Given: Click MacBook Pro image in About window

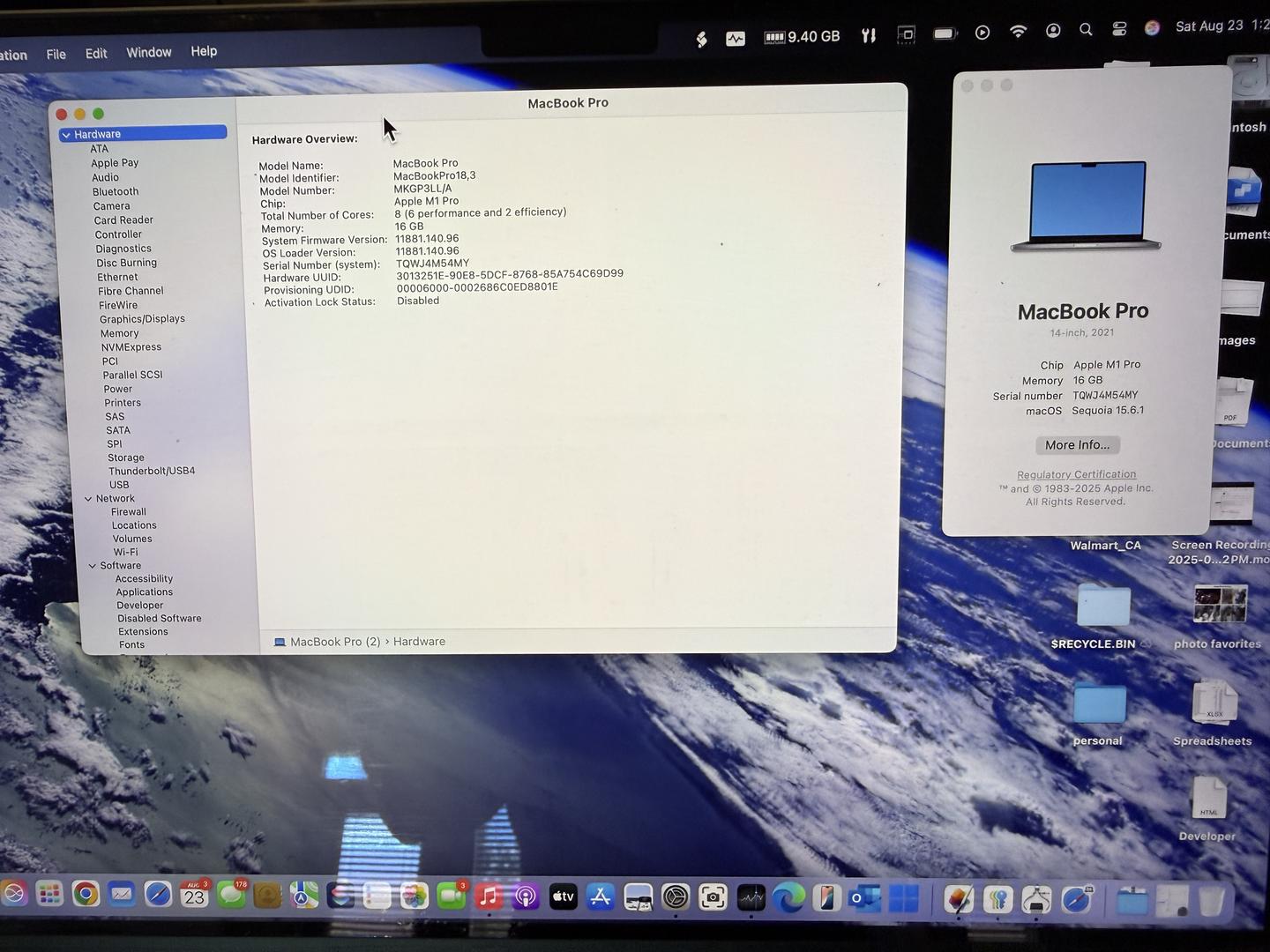Looking at the screenshot, I should coord(1086,205).
